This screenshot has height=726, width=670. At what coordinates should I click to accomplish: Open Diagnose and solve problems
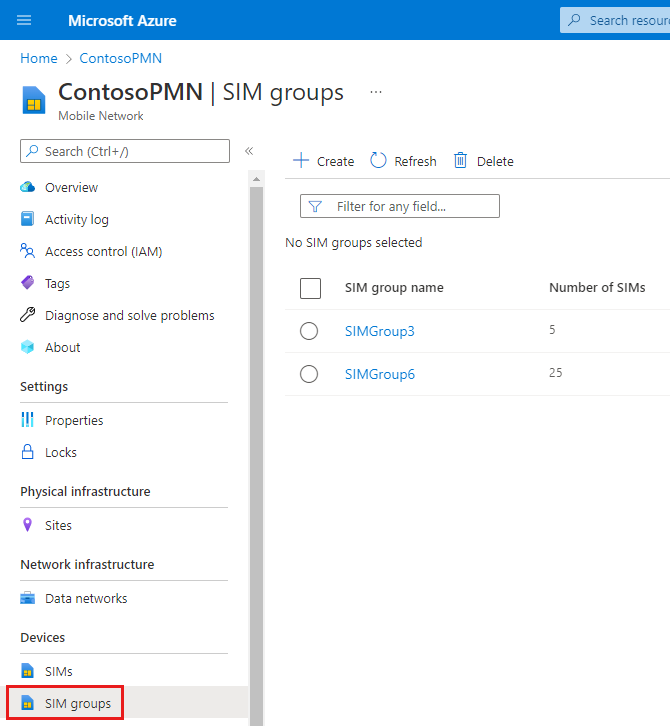point(130,315)
